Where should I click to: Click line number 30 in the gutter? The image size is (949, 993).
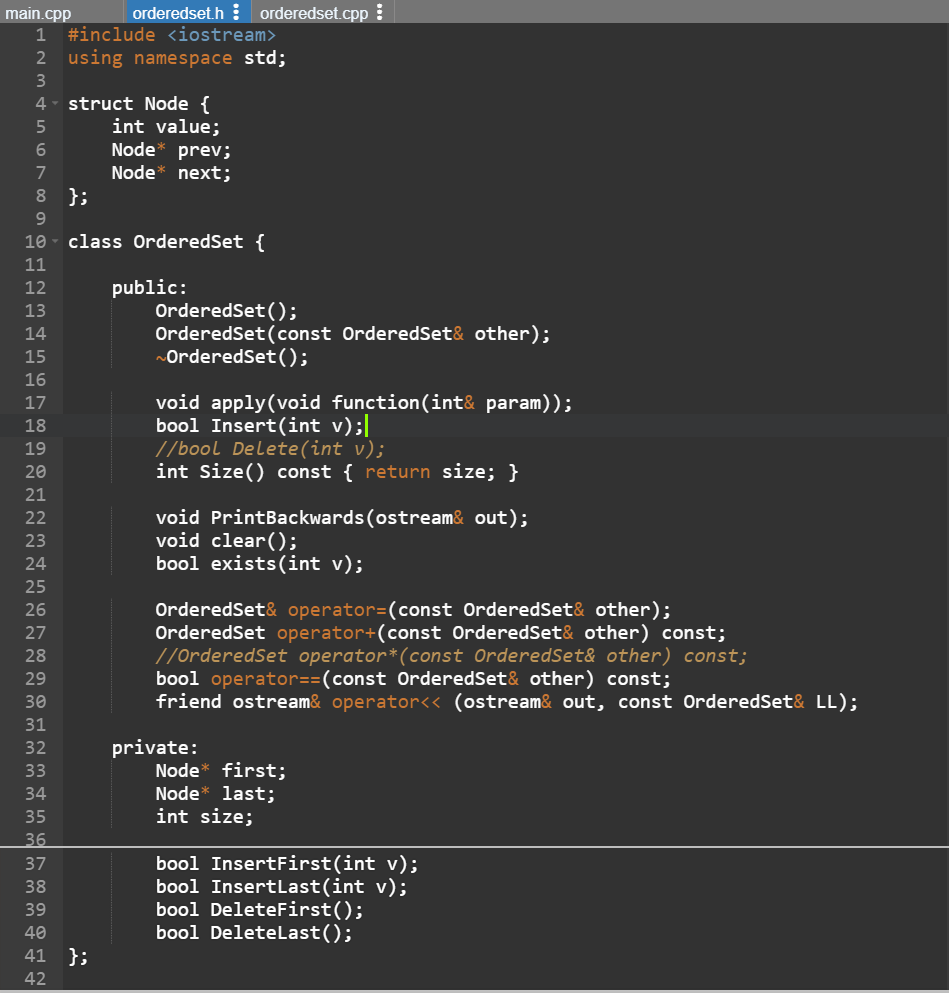click(35, 701)
